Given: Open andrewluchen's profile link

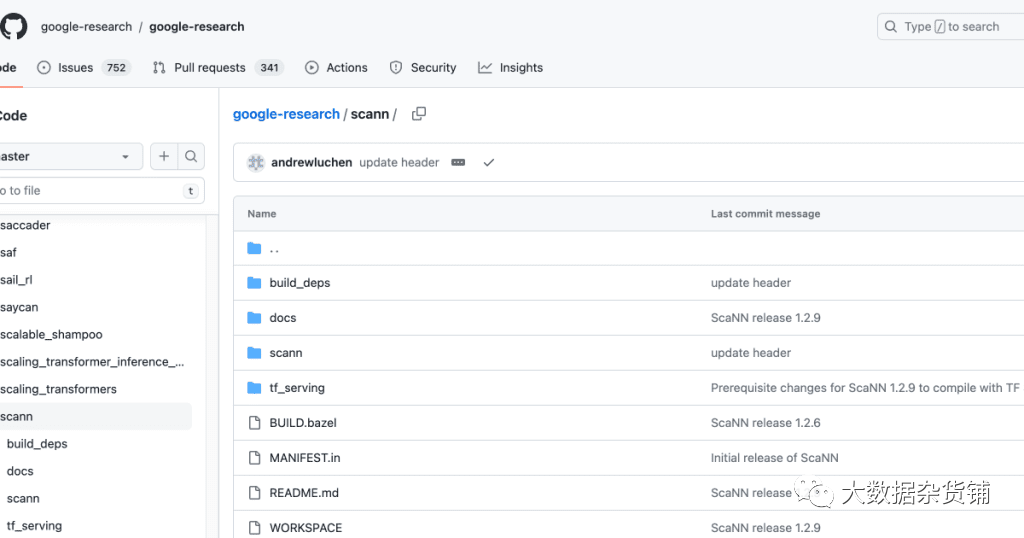Looking at the screenshot, I should click(x=312, y=163).
